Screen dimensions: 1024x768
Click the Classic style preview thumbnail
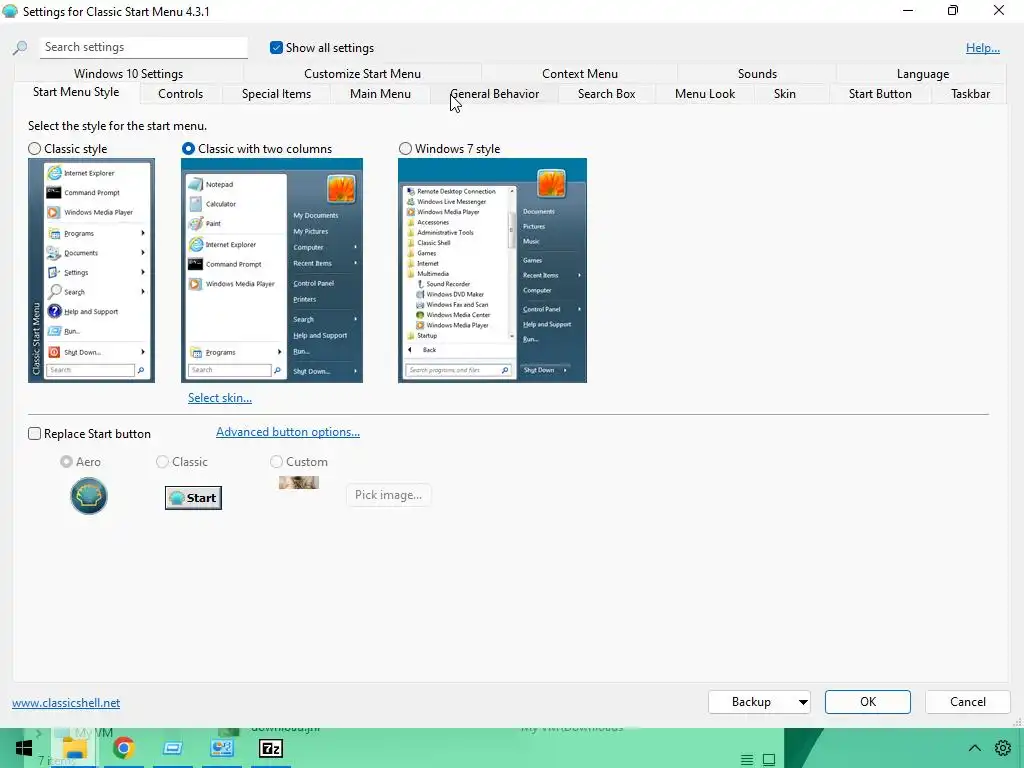(91, 270)
